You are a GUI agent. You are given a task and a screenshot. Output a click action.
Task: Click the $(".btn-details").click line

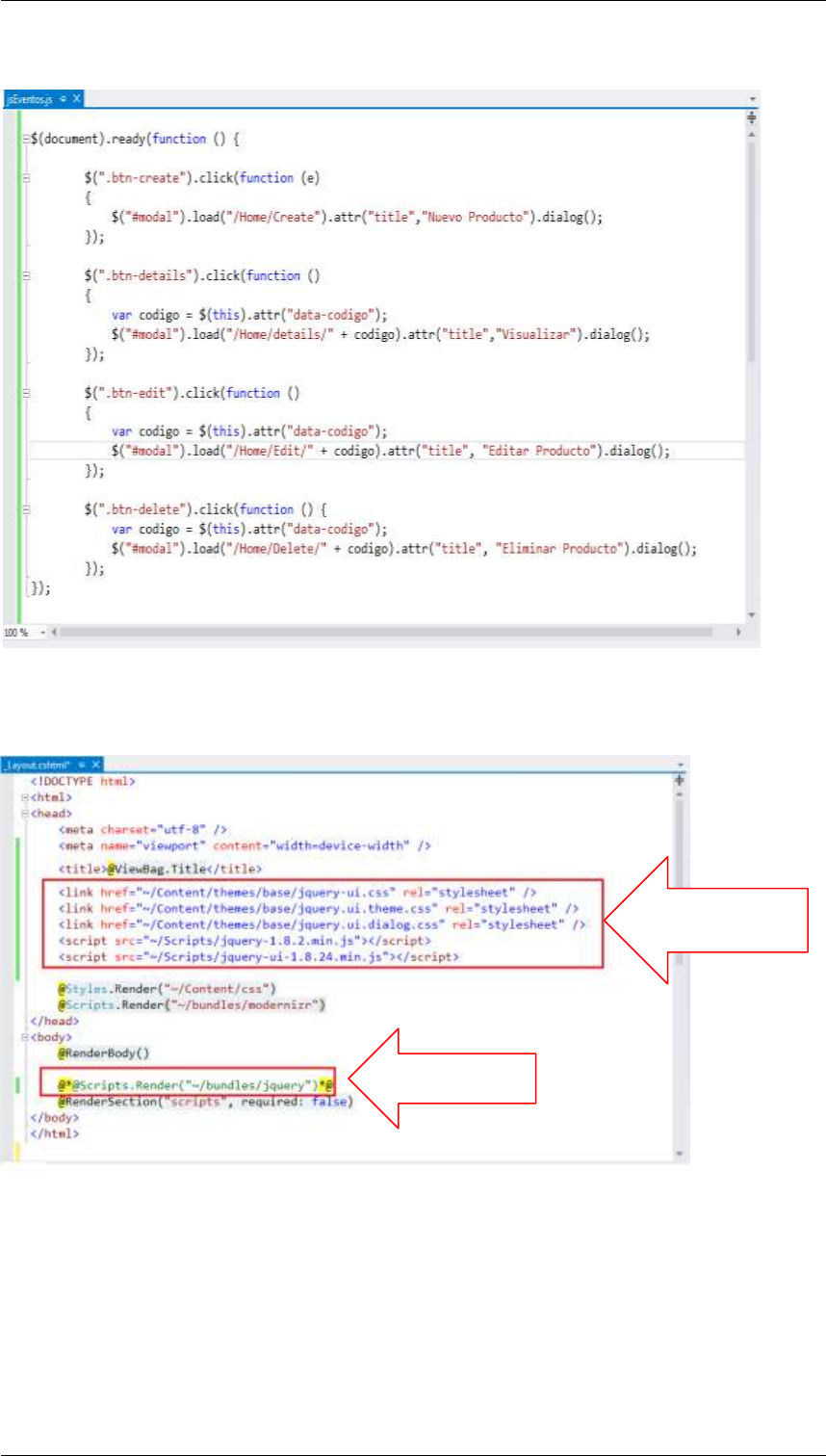click(x=203, y=275)
